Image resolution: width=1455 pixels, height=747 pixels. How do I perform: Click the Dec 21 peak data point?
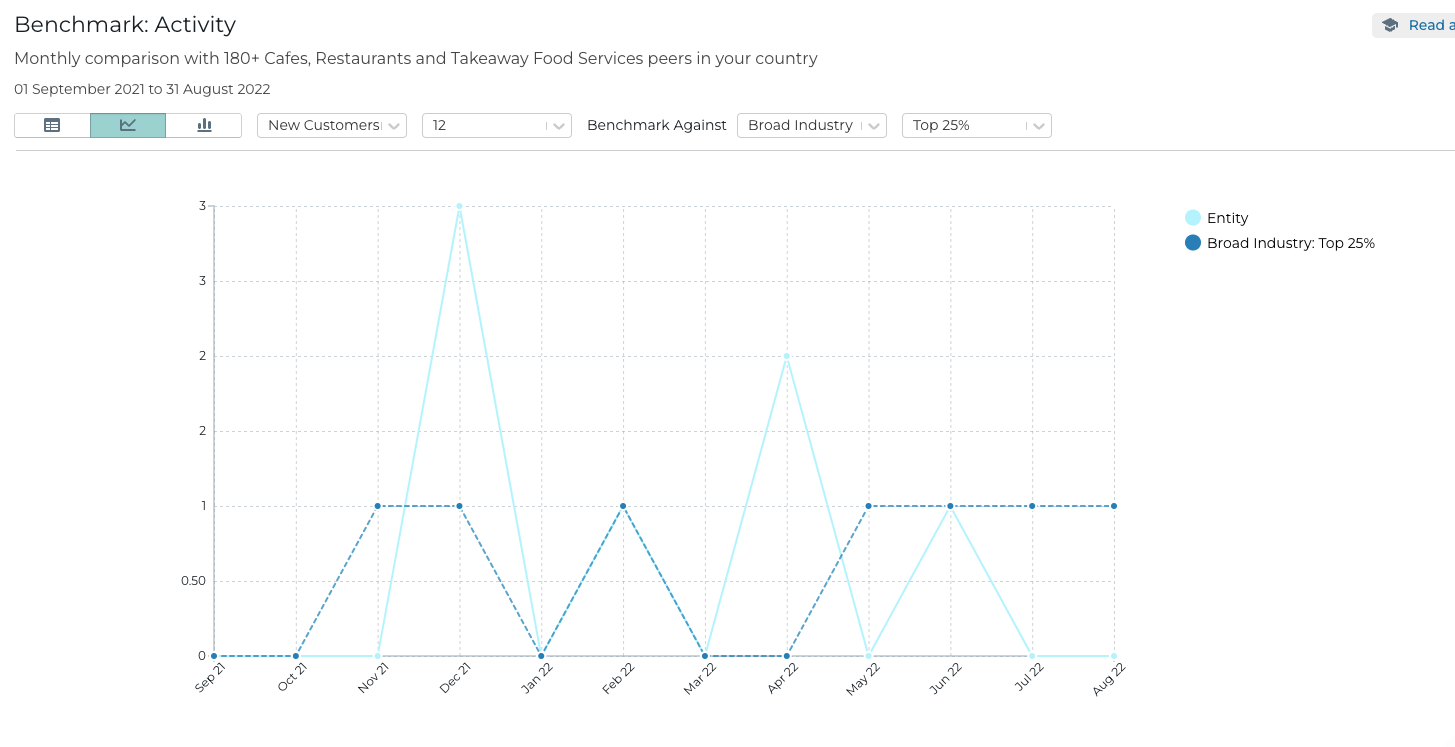pyautogui.click(x=458, y=205)
